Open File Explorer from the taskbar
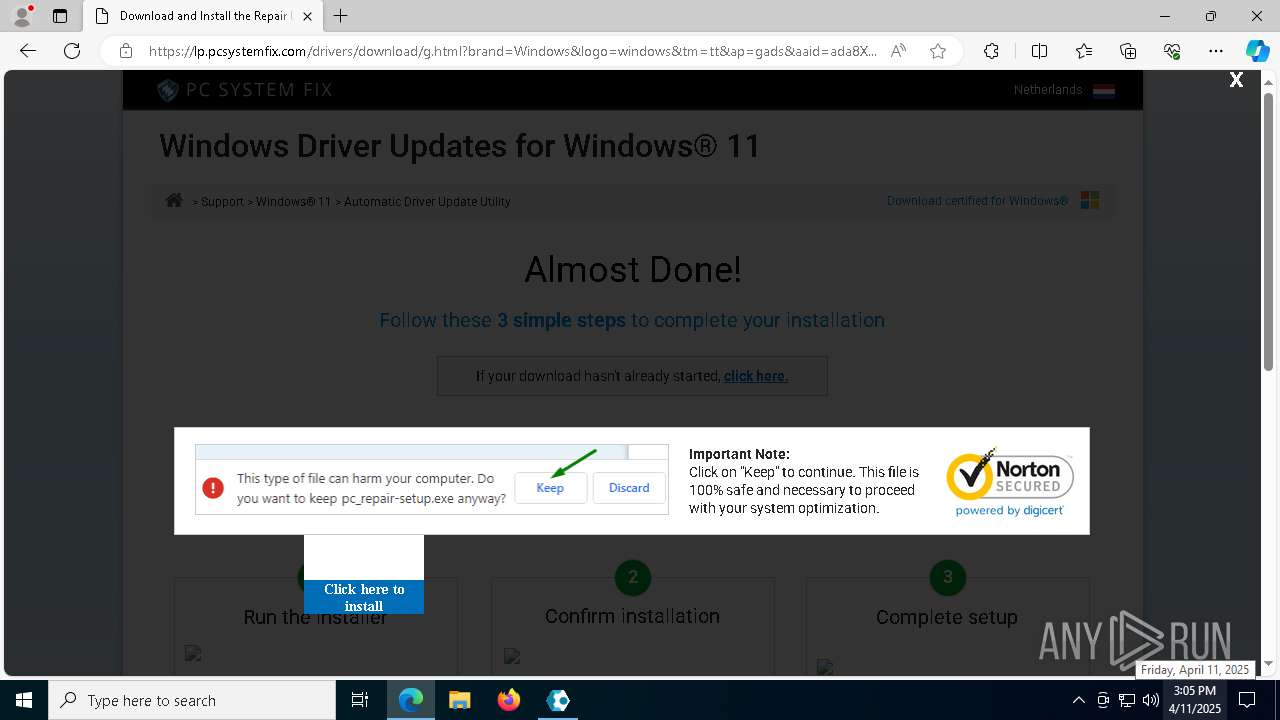 459,700
